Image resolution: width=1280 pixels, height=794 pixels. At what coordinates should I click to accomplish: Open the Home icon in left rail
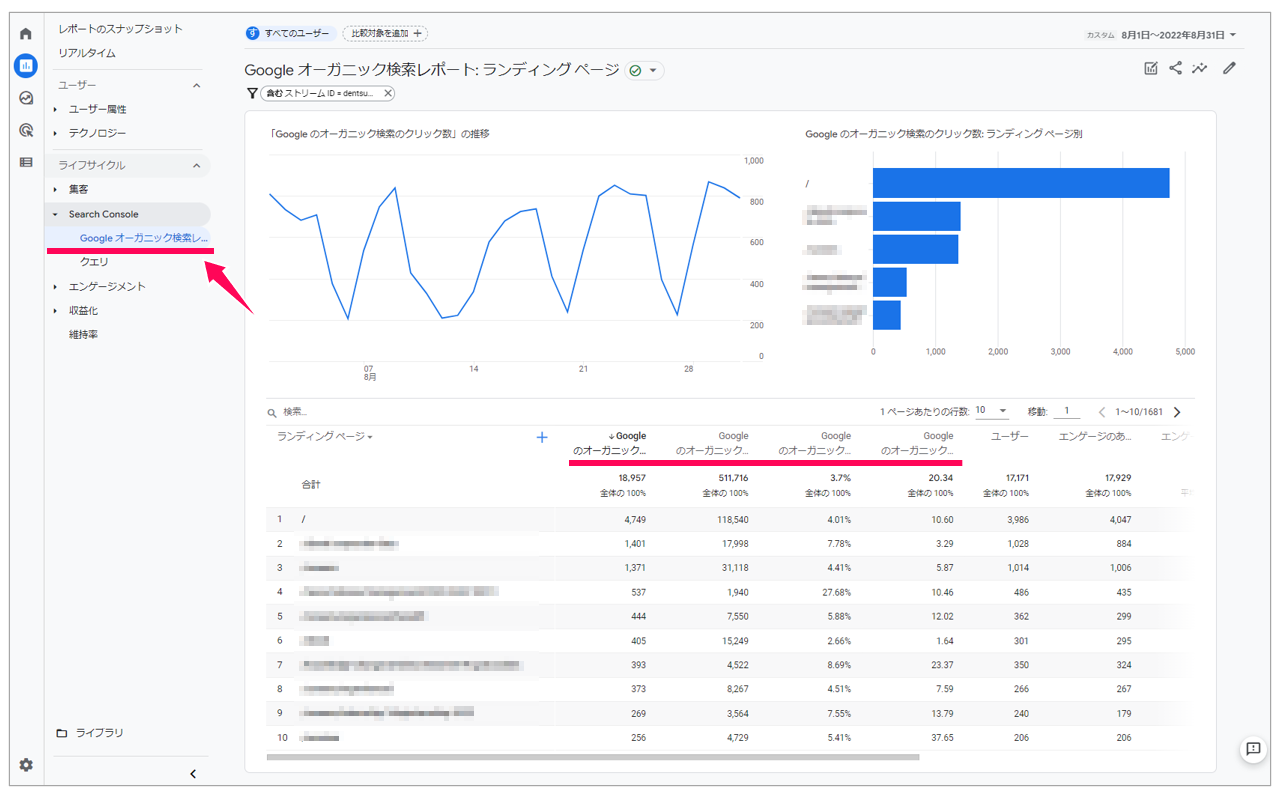[x=26, y=34]
